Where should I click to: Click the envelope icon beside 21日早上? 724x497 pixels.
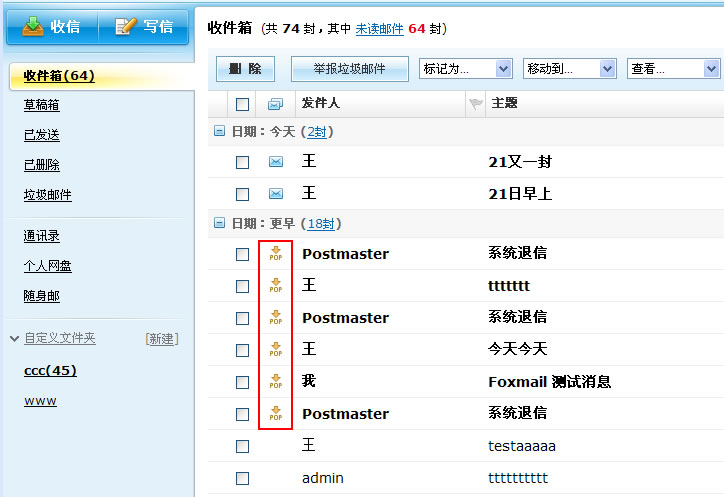click(x=275, y=194)
